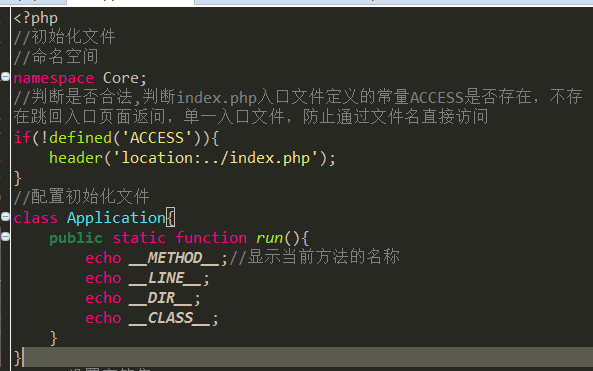Screen dimensions: 593x371
Task: Click the namespace keyword in the code
Action: (x=53, y=78)
